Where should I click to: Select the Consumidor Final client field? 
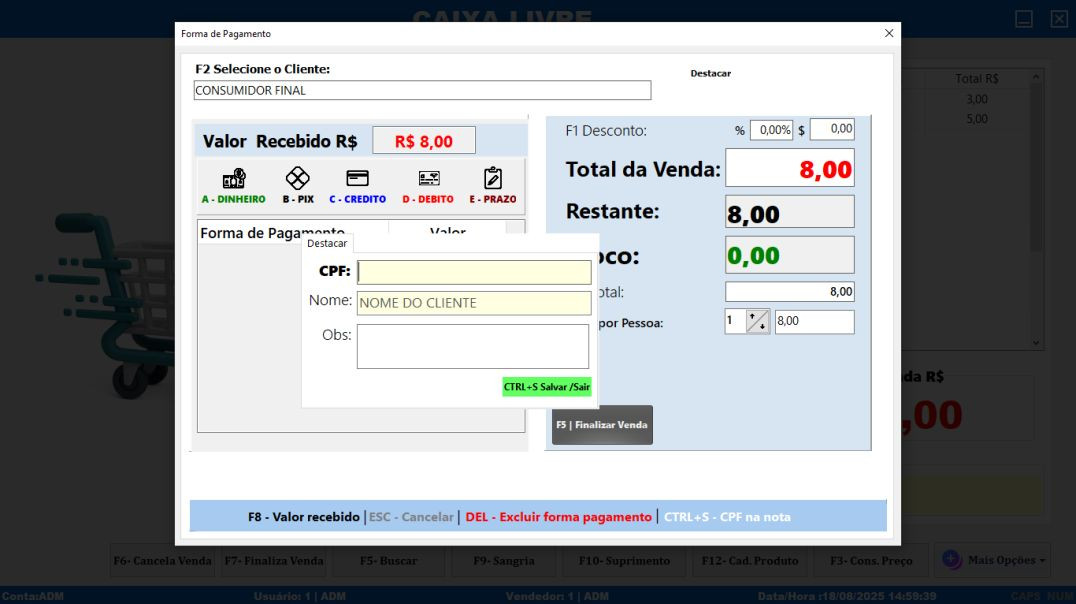(422, 90)
